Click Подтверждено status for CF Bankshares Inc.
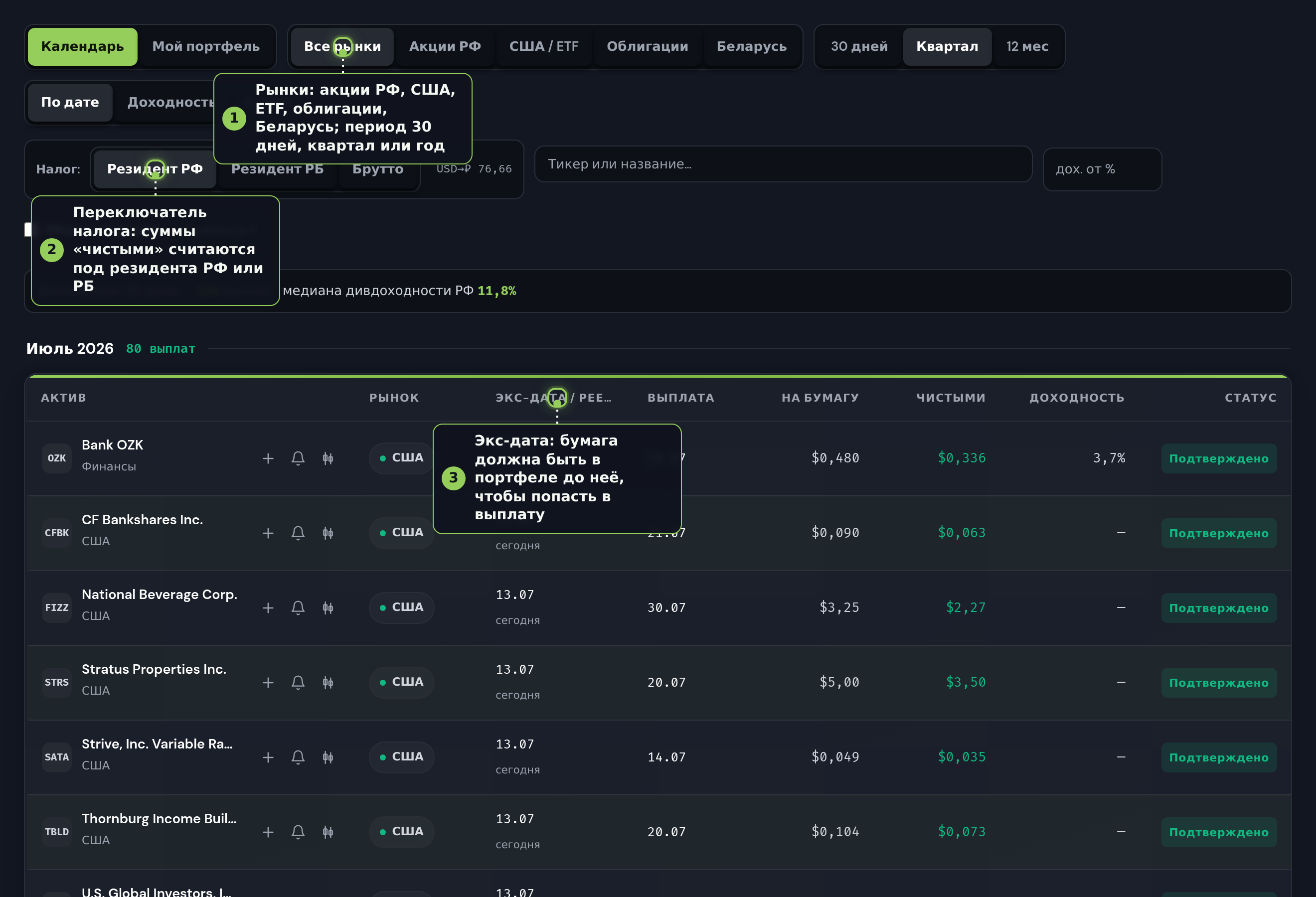The width and height of the screenshot is (1316, 897). pos(1219,533)
